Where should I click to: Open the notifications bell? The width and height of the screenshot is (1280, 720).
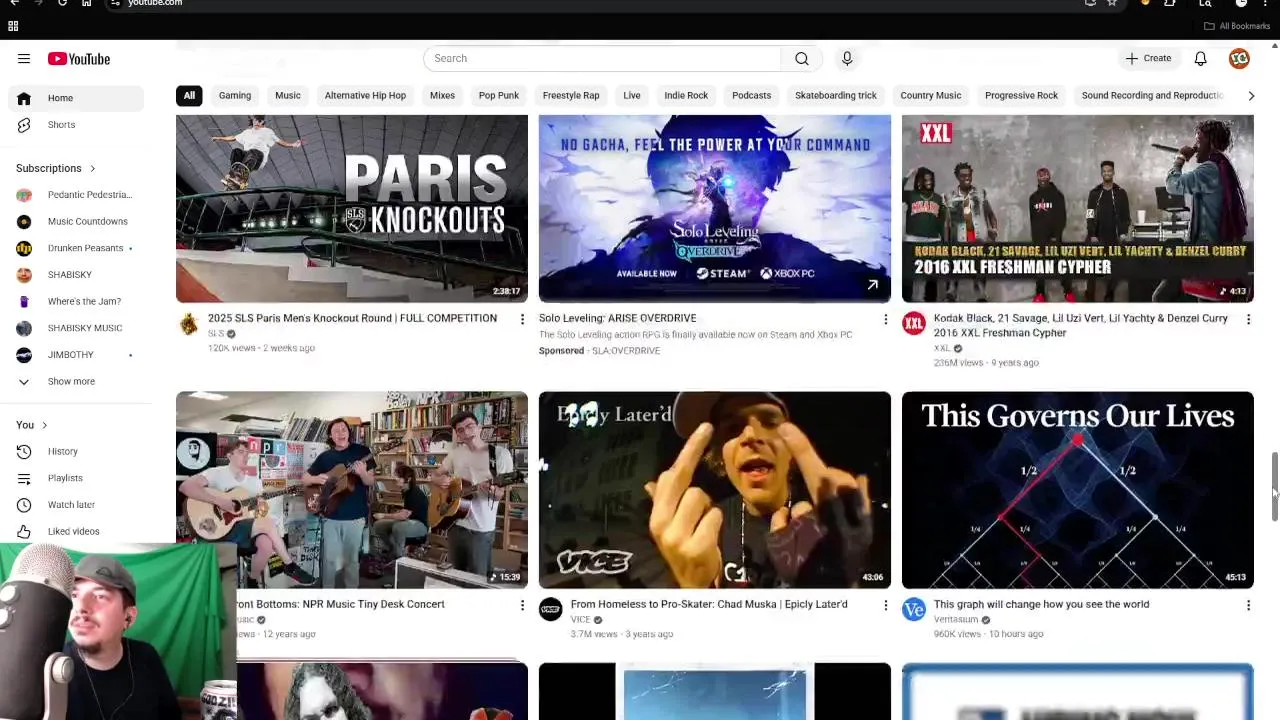(1200, 59)
